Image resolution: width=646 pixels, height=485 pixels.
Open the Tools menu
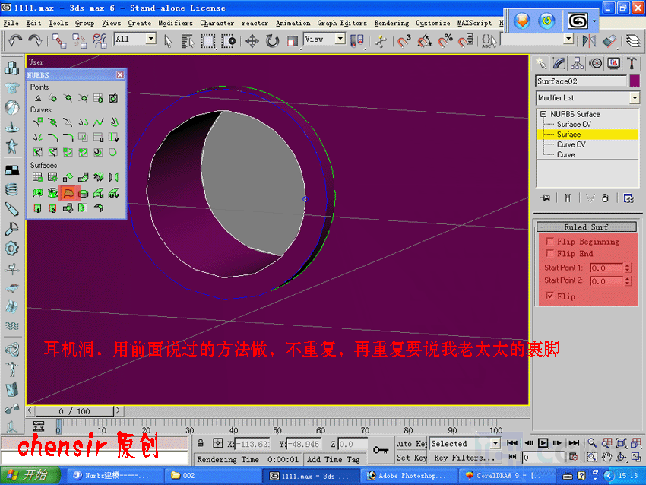click(x=58, y=23)
